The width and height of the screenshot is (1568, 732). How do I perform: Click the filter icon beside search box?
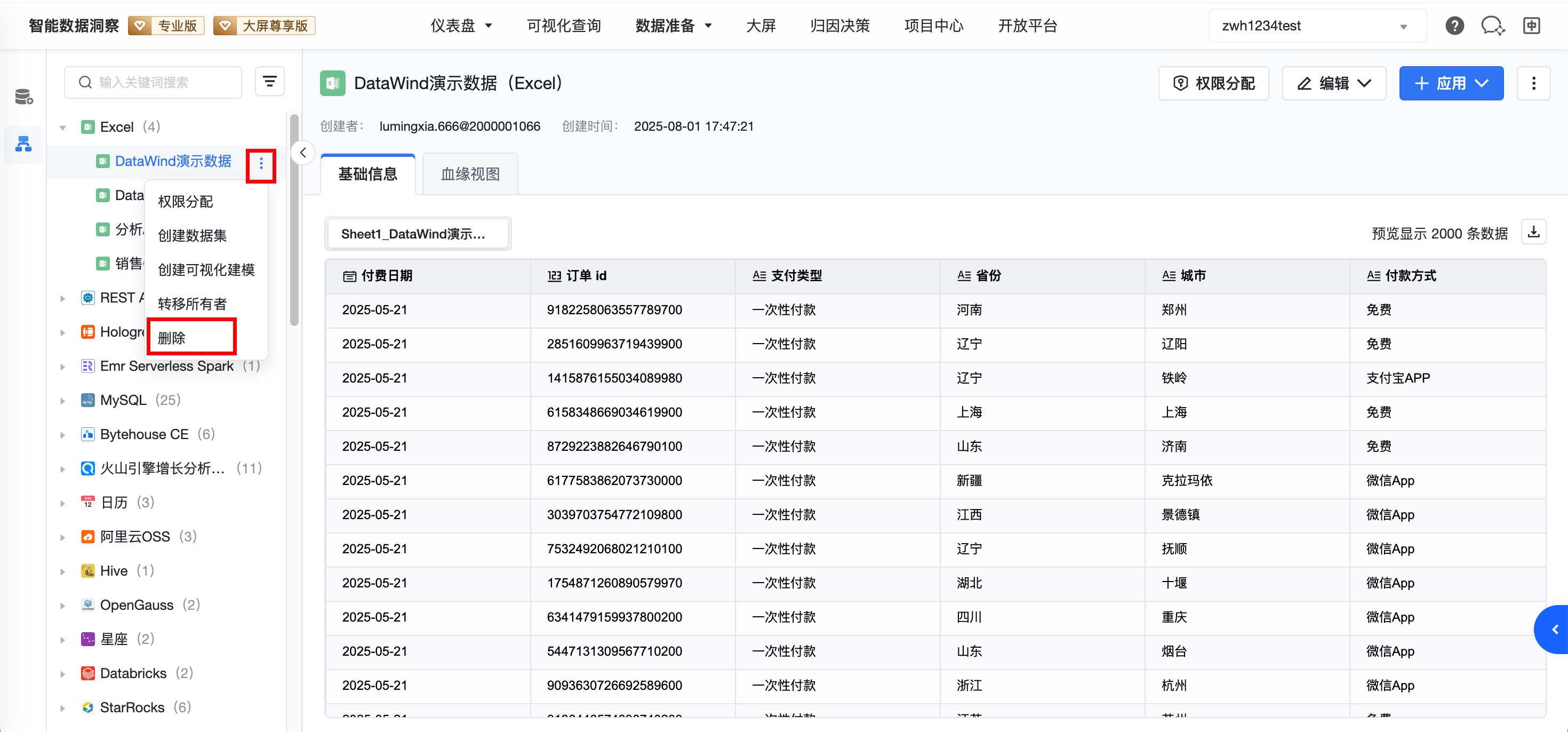pyautogui.click(x=270, y=82)
